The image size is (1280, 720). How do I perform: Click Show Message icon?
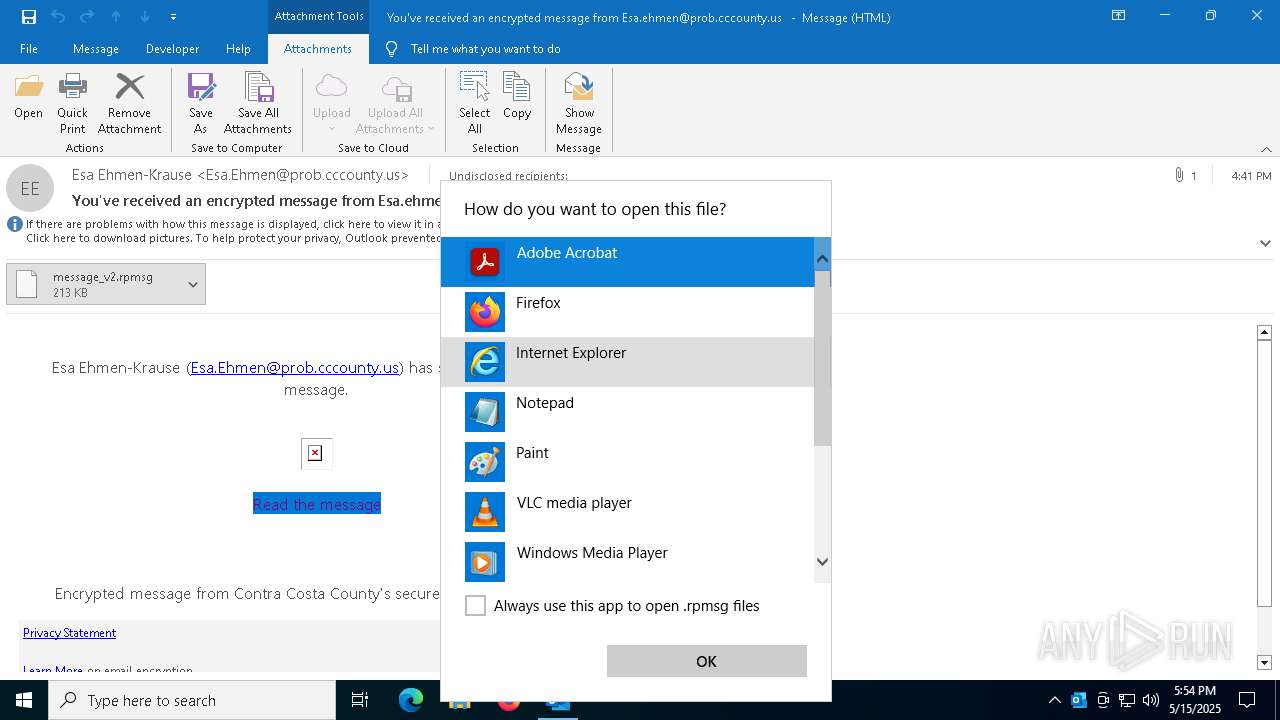579,87
